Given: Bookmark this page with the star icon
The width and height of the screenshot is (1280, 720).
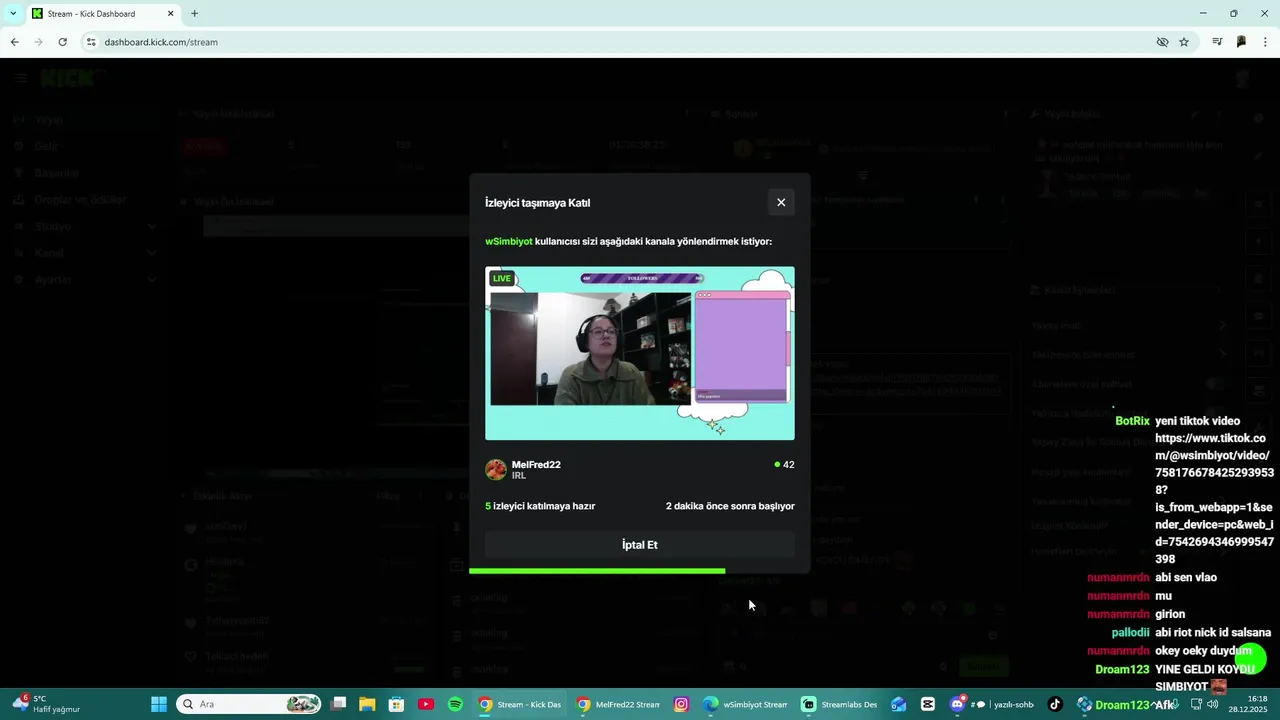Looking at the screenshot, I should coord(1184,42).
